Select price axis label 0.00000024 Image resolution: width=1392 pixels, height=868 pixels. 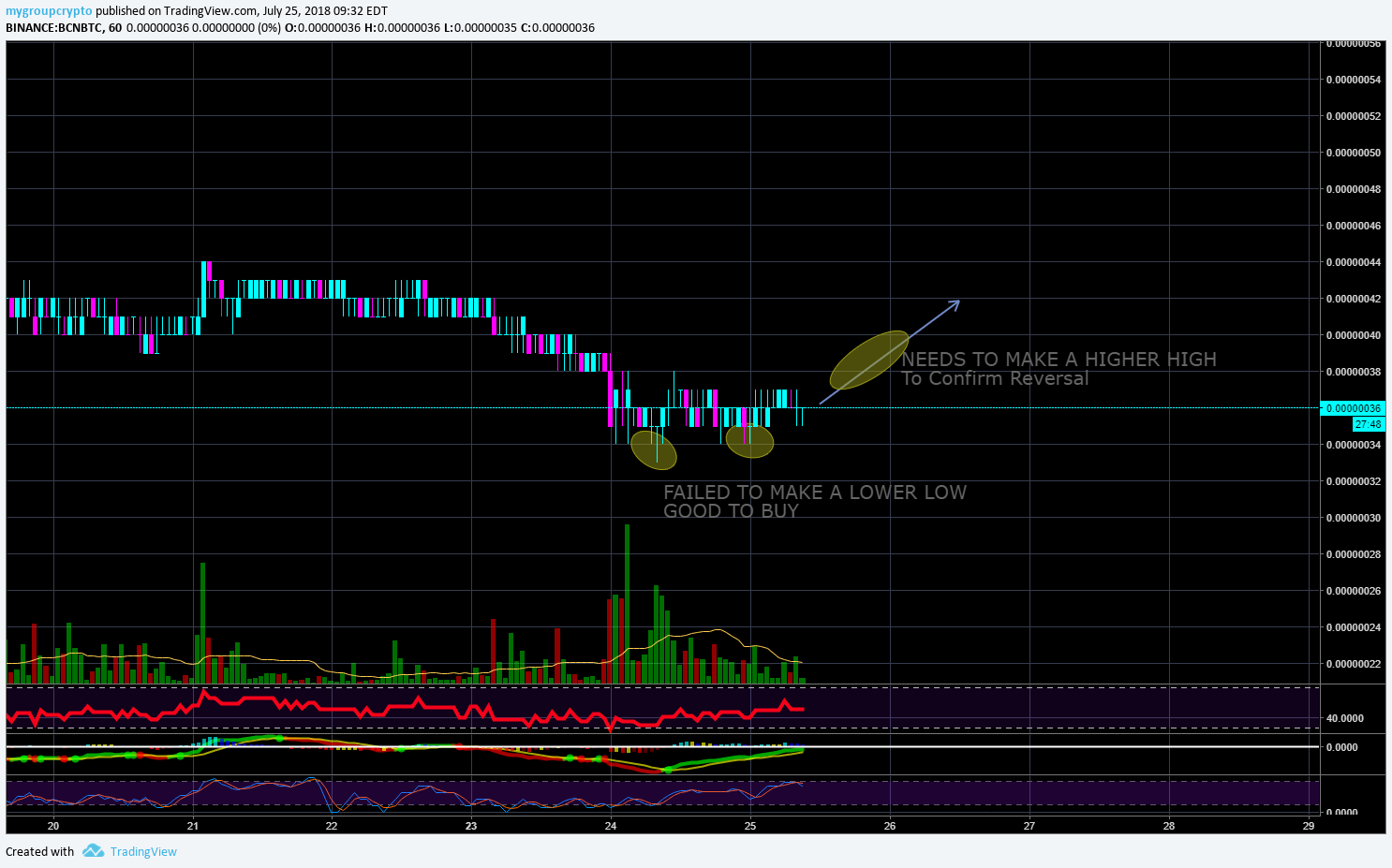pyautogui.click(x=1353, y=627)
